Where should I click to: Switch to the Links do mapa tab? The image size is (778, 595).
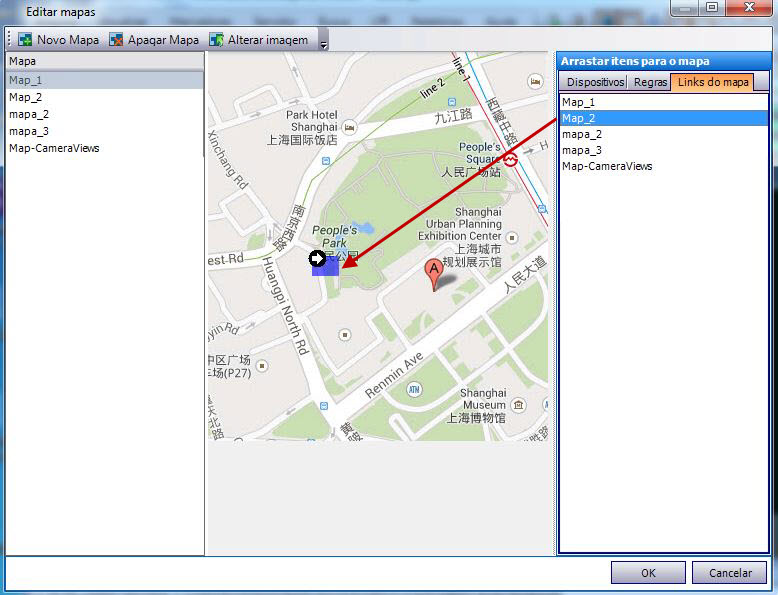713,82
